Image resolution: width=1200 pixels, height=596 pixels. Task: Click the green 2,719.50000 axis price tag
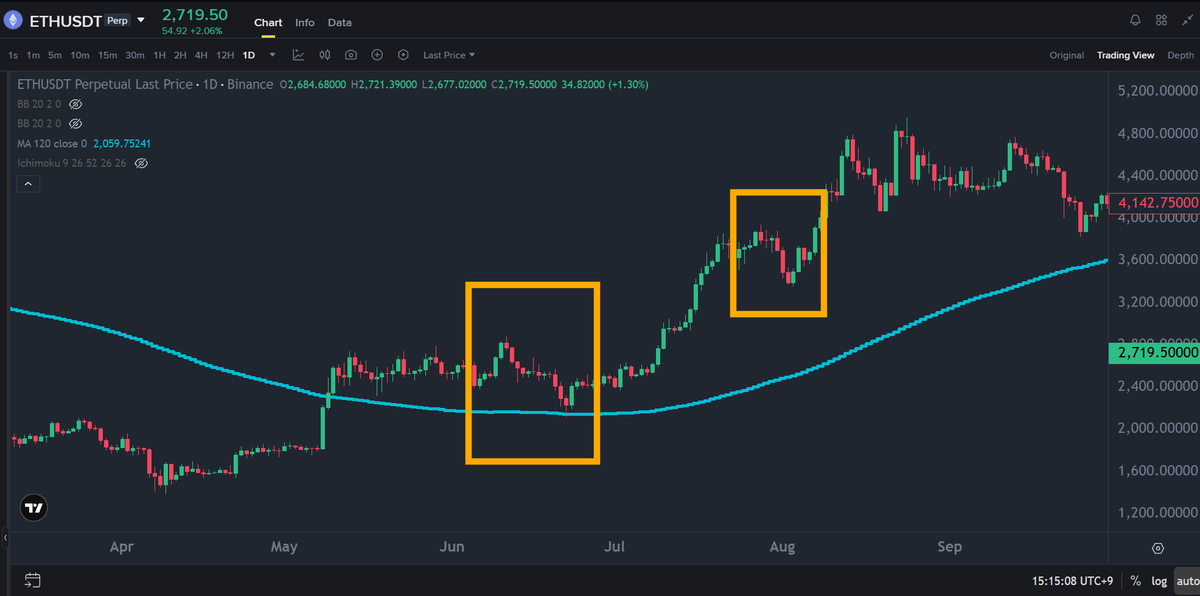coord(1155,354)
